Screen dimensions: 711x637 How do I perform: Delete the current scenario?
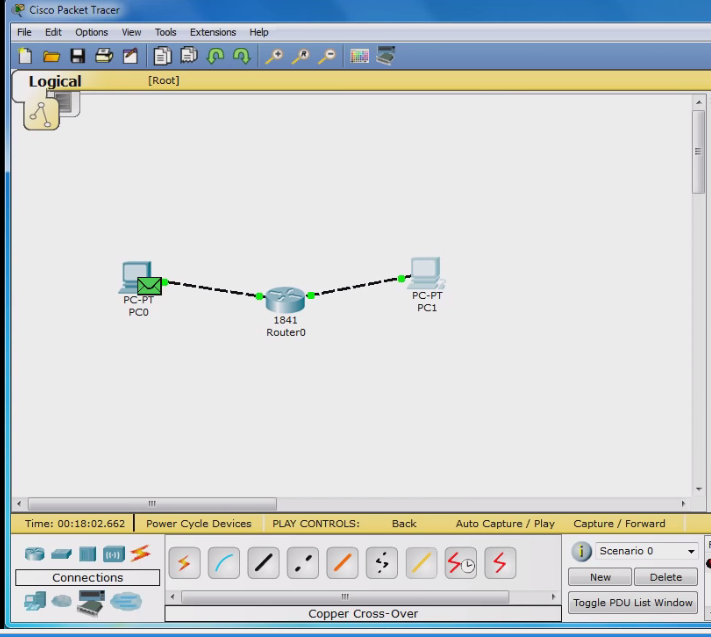pos(666,577)
